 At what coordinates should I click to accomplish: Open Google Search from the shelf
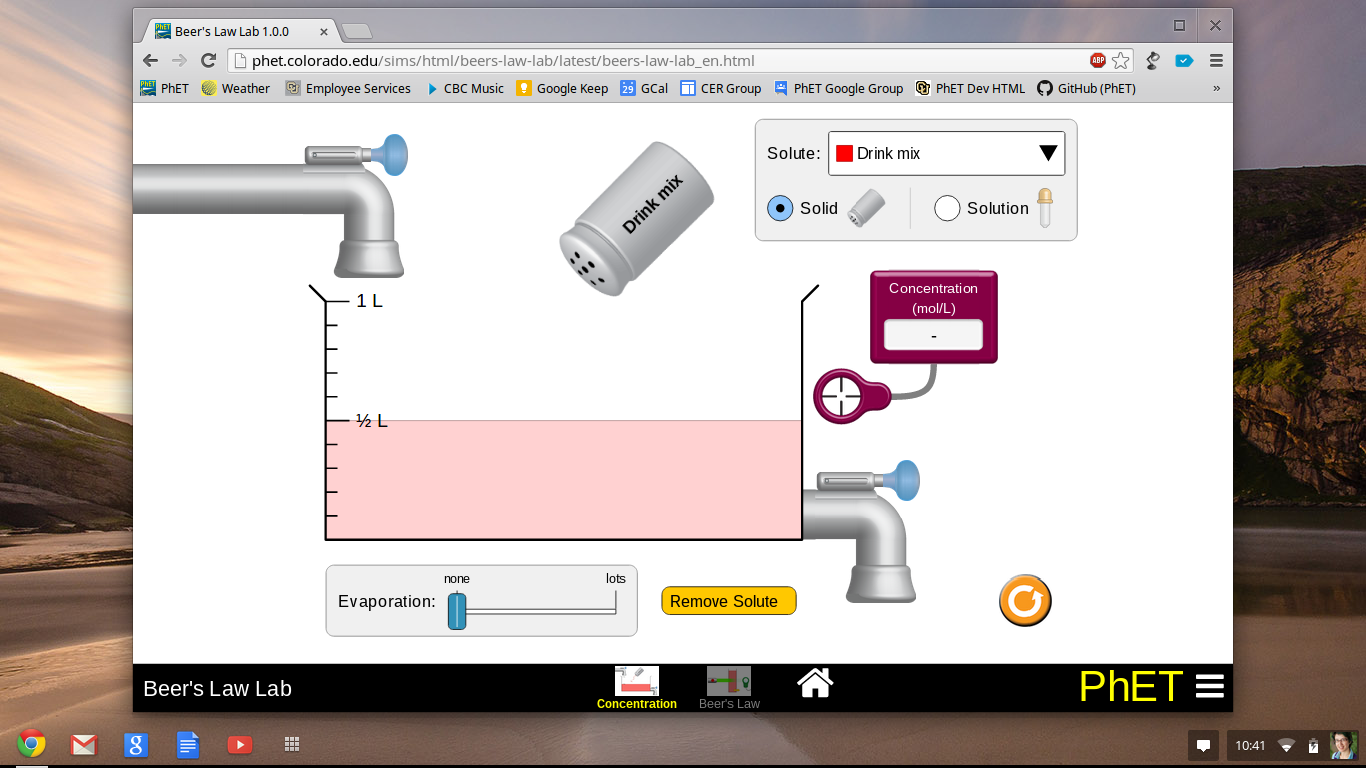[136, 744]
